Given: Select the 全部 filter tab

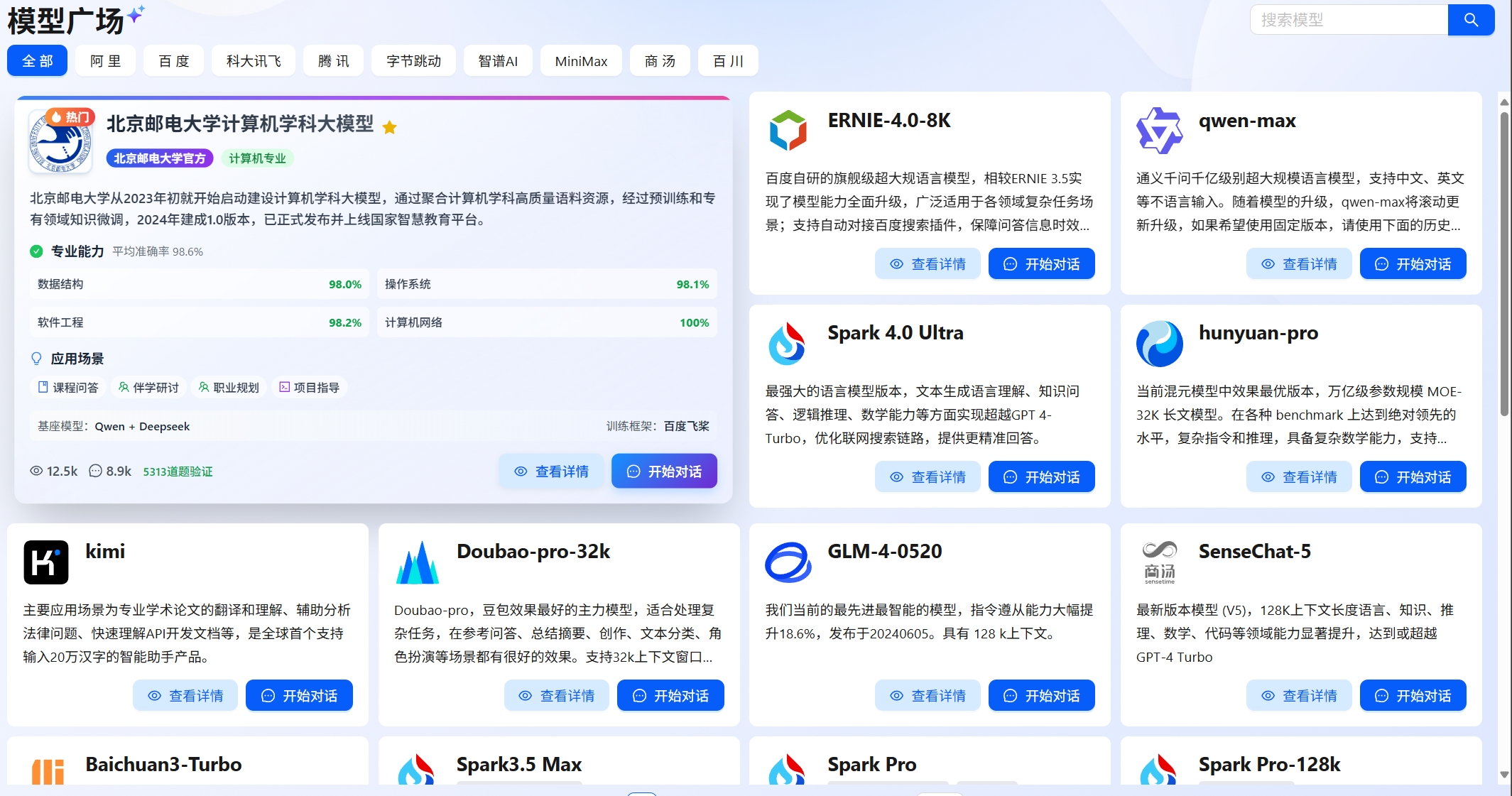Looking at the screenshot, I should coord(37,61).
